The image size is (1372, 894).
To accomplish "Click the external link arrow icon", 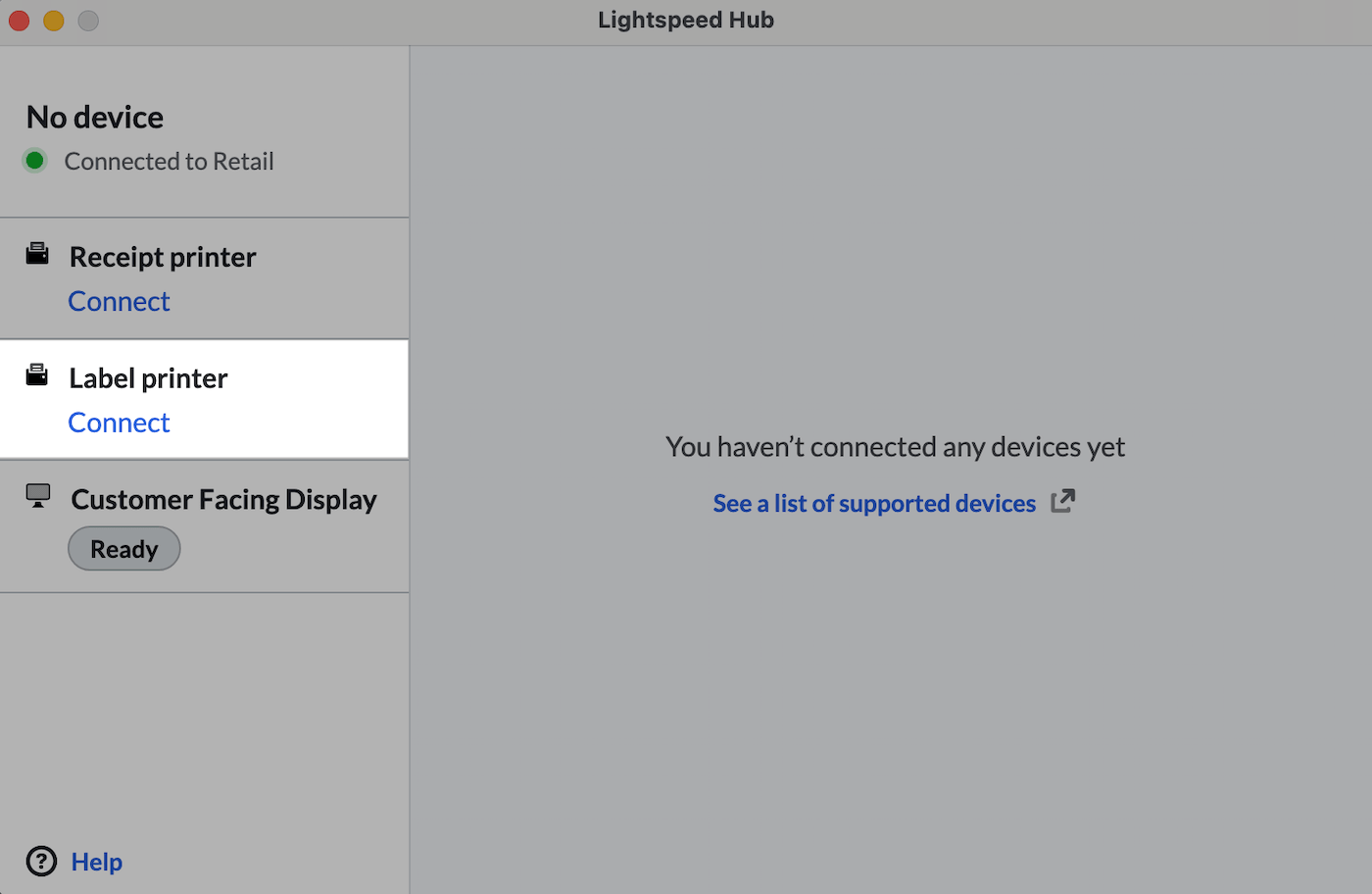I will [1063, 501].
